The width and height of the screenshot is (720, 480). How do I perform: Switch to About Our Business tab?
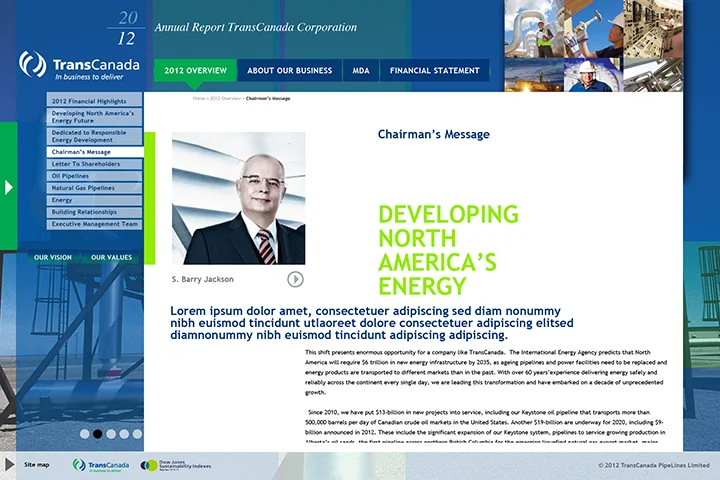290,70
